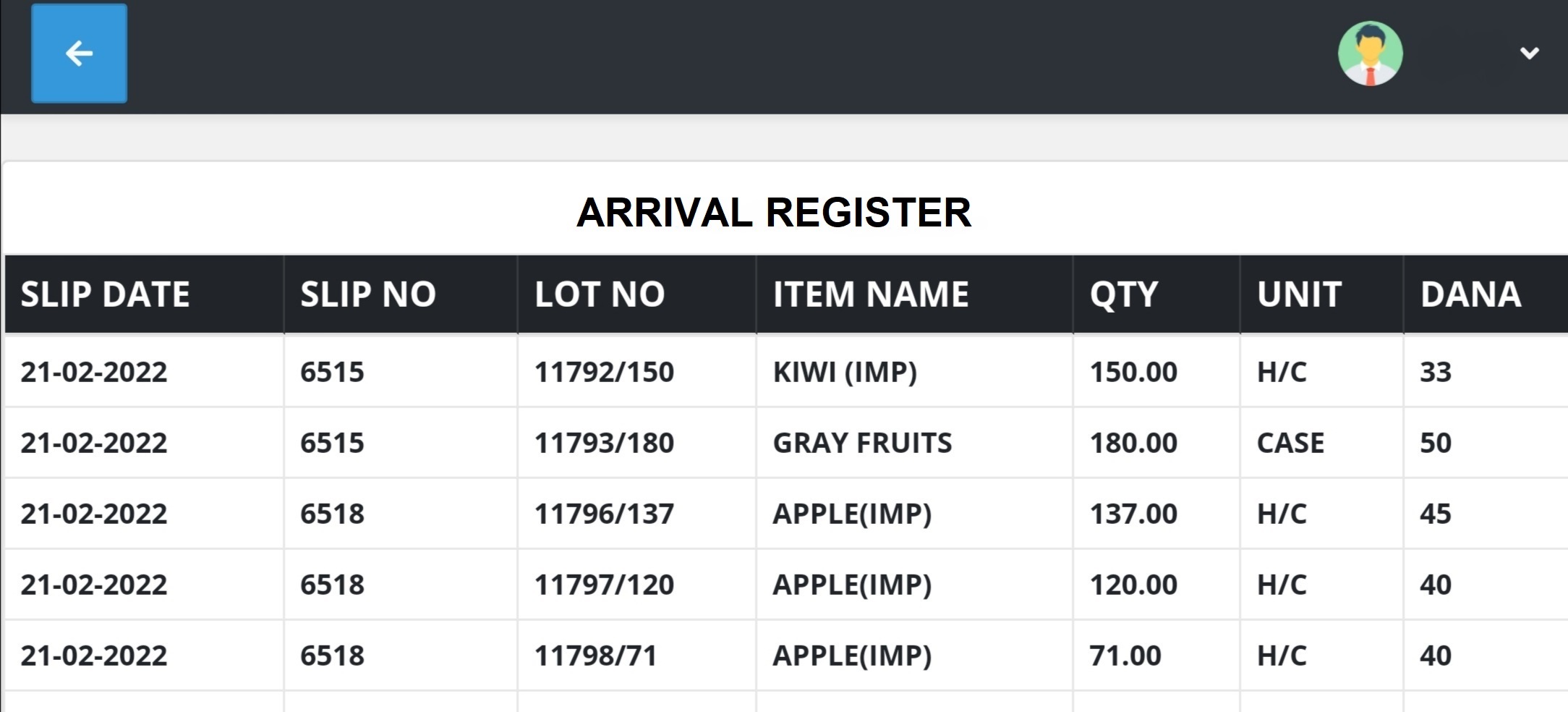This screenshot has width=1568, height=712.
Task: Click lot number 11798/71
Action: click(x=595, y=656)
